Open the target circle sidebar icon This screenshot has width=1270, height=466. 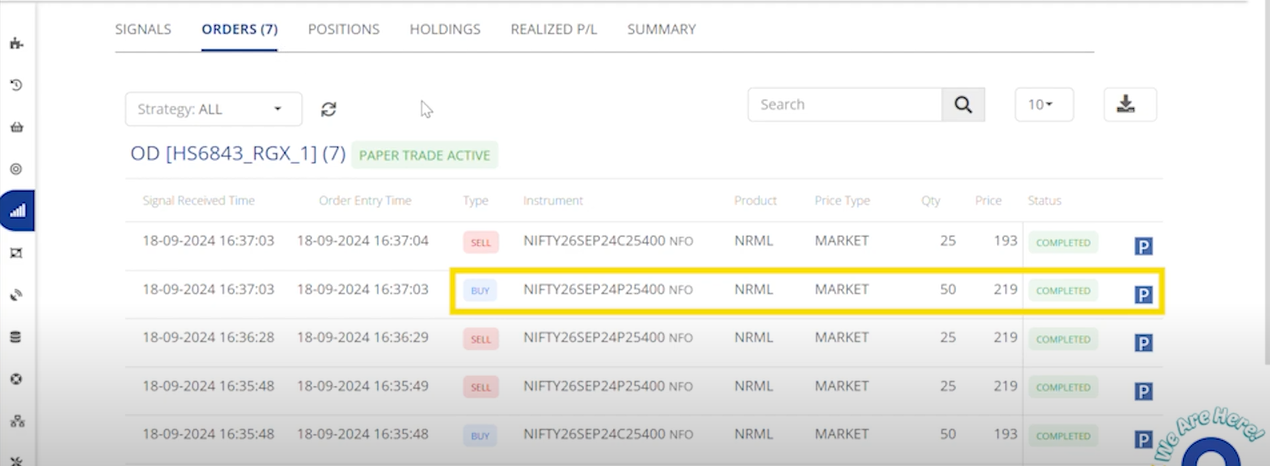(x=16, y=169)
